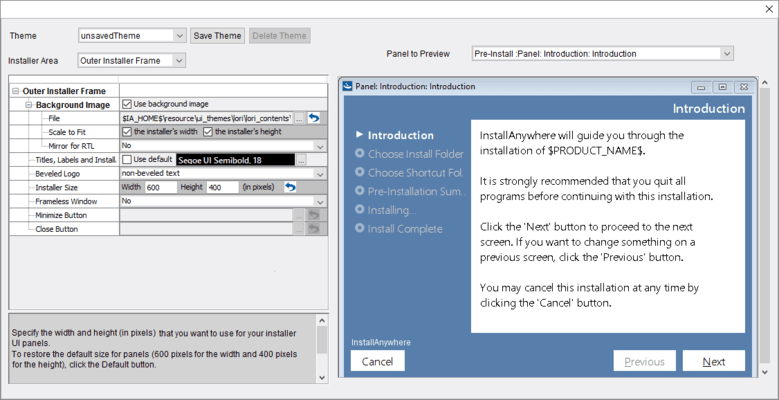Select the Installer Size property row label
This screenshot has height=400, width=779.
coord(57,188)
